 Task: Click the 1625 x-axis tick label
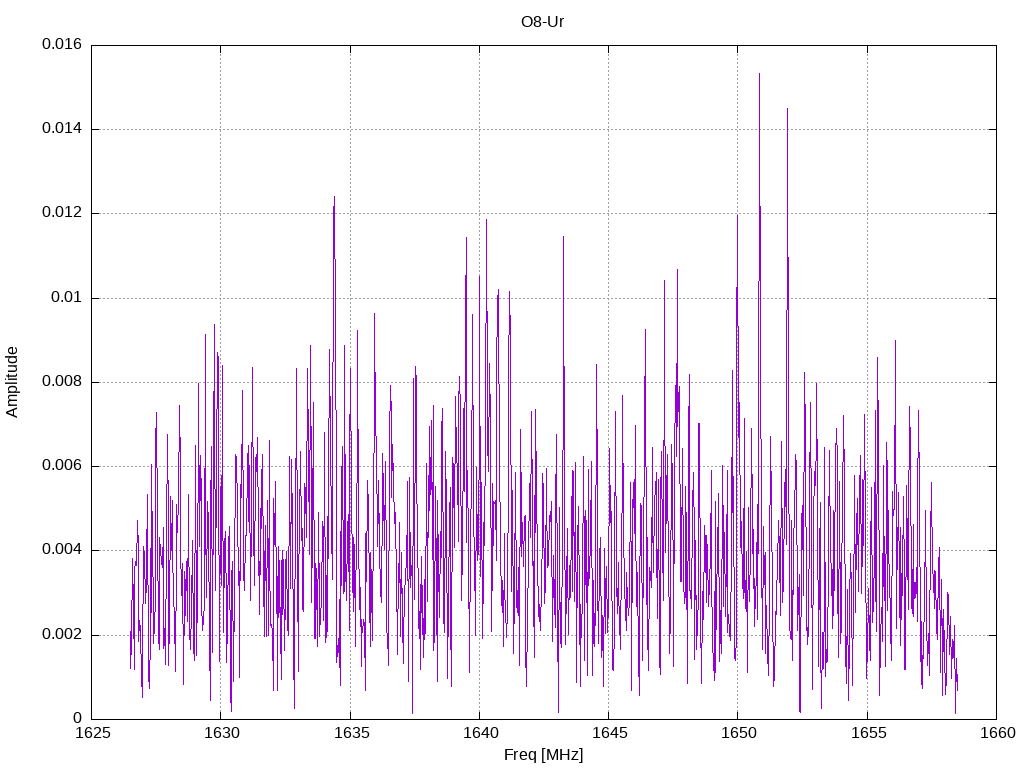point(92,733)
